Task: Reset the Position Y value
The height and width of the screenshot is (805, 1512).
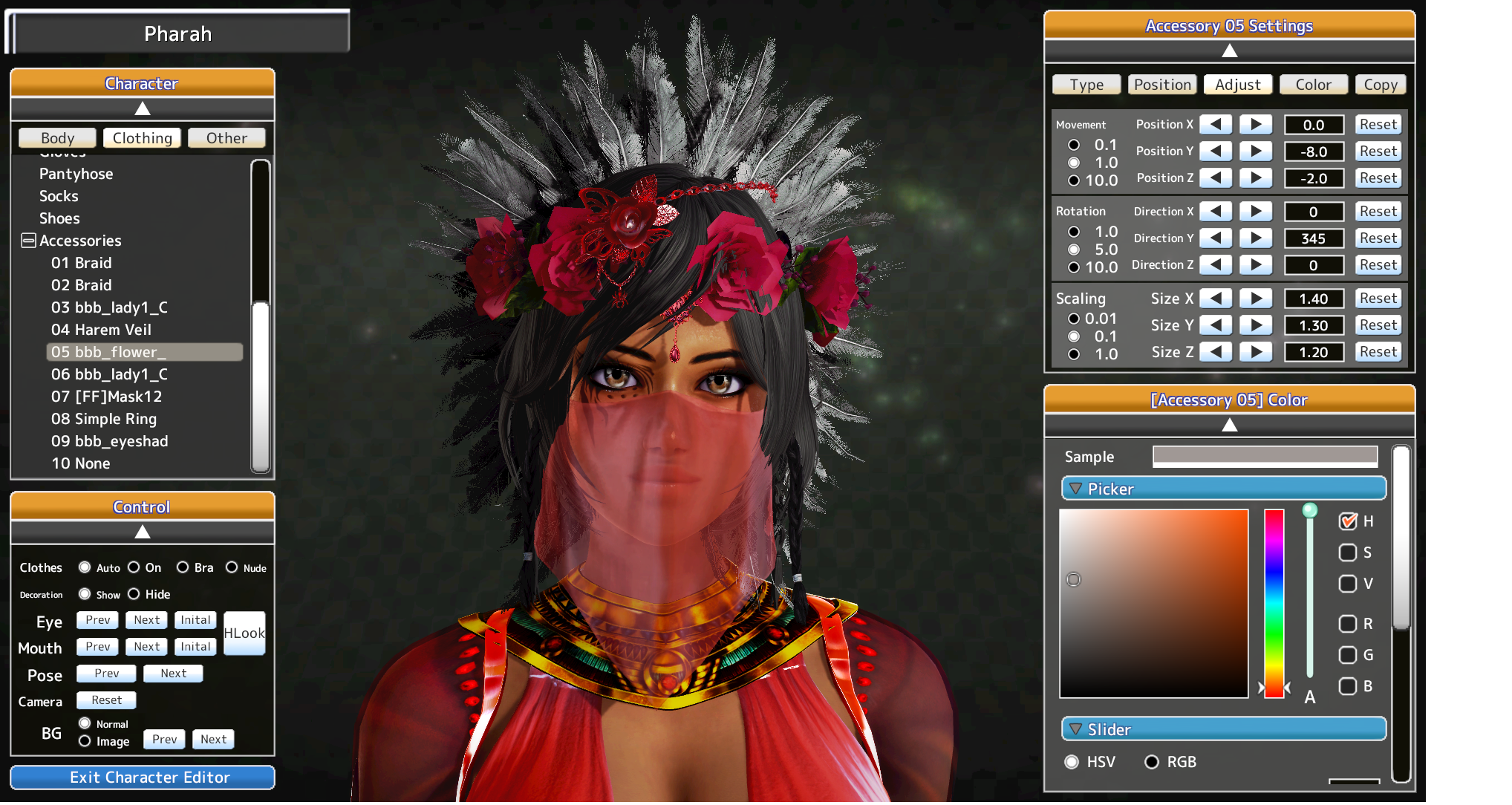Action: [1378, 151]
